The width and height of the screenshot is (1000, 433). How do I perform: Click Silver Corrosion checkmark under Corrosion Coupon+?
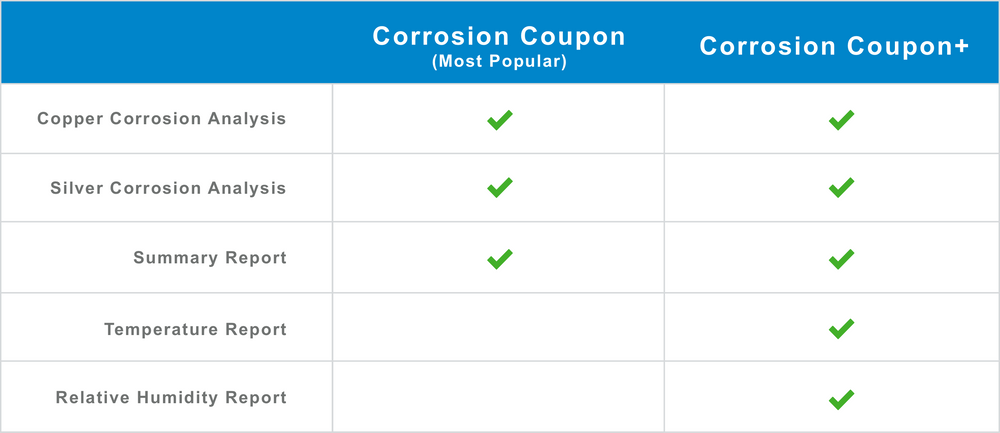click(x=841, y=187)
